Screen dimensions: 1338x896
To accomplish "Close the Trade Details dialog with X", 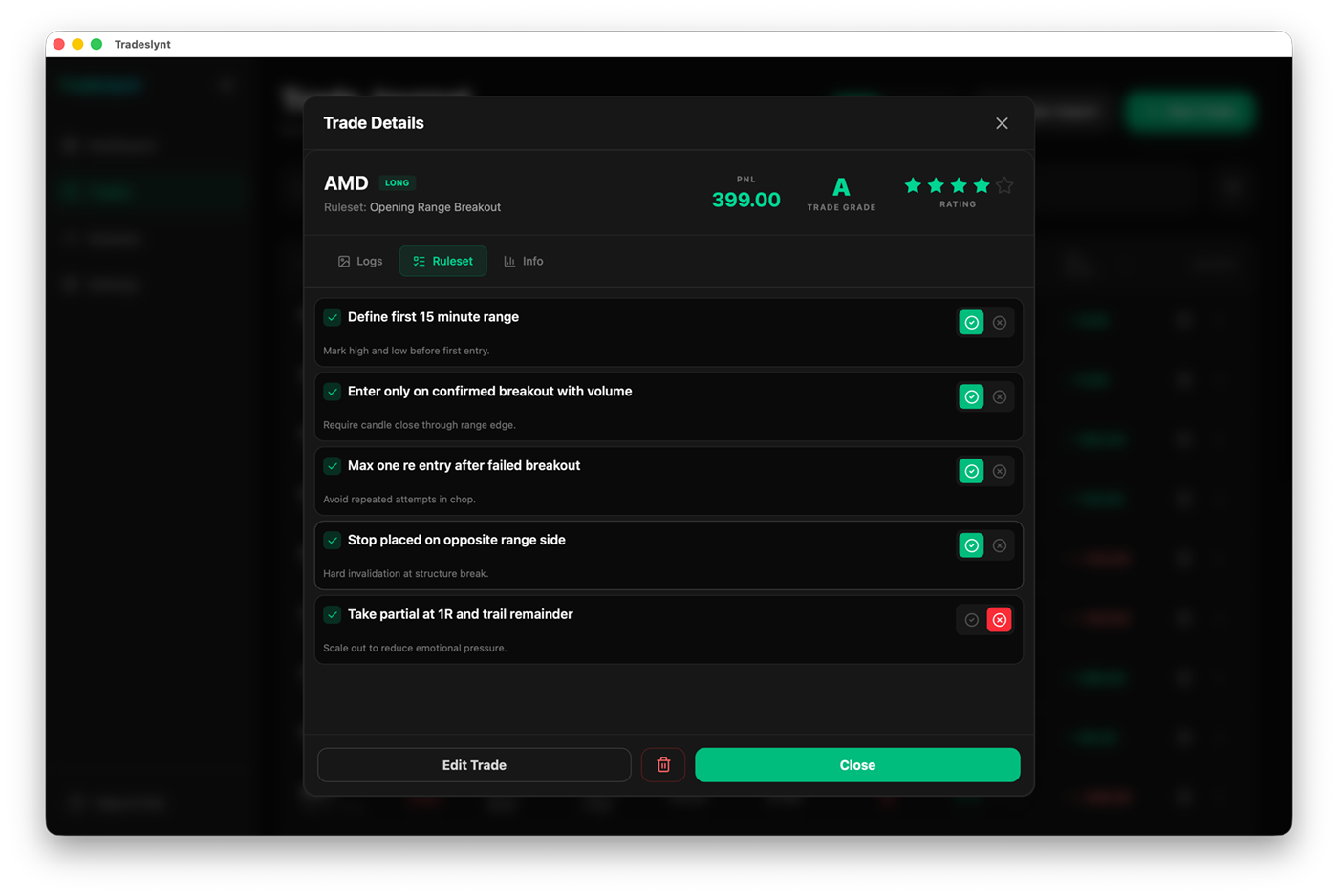I will pyautogui.click(x=1002, y=123).
